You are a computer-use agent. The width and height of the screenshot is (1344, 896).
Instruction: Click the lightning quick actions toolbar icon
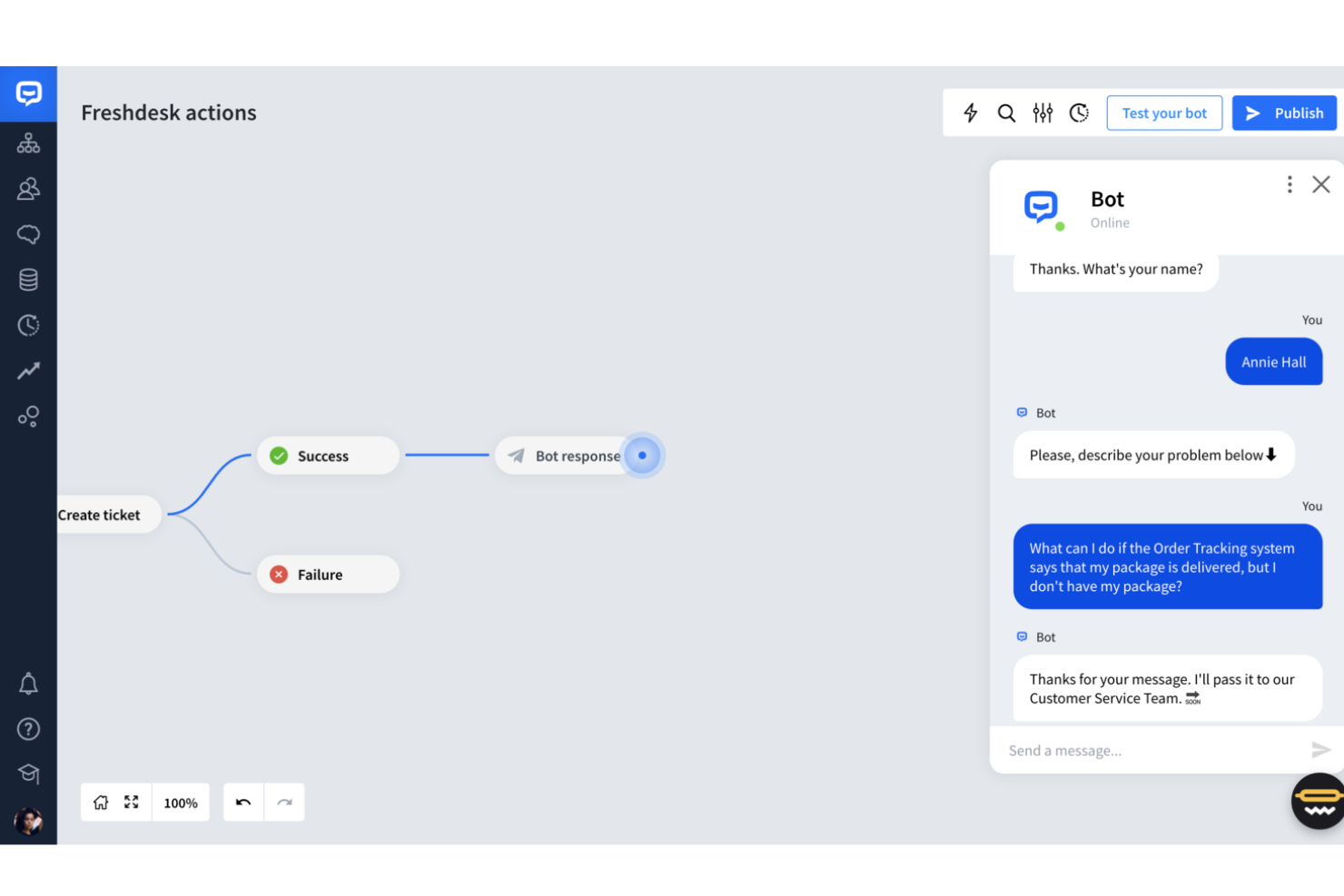971,113
